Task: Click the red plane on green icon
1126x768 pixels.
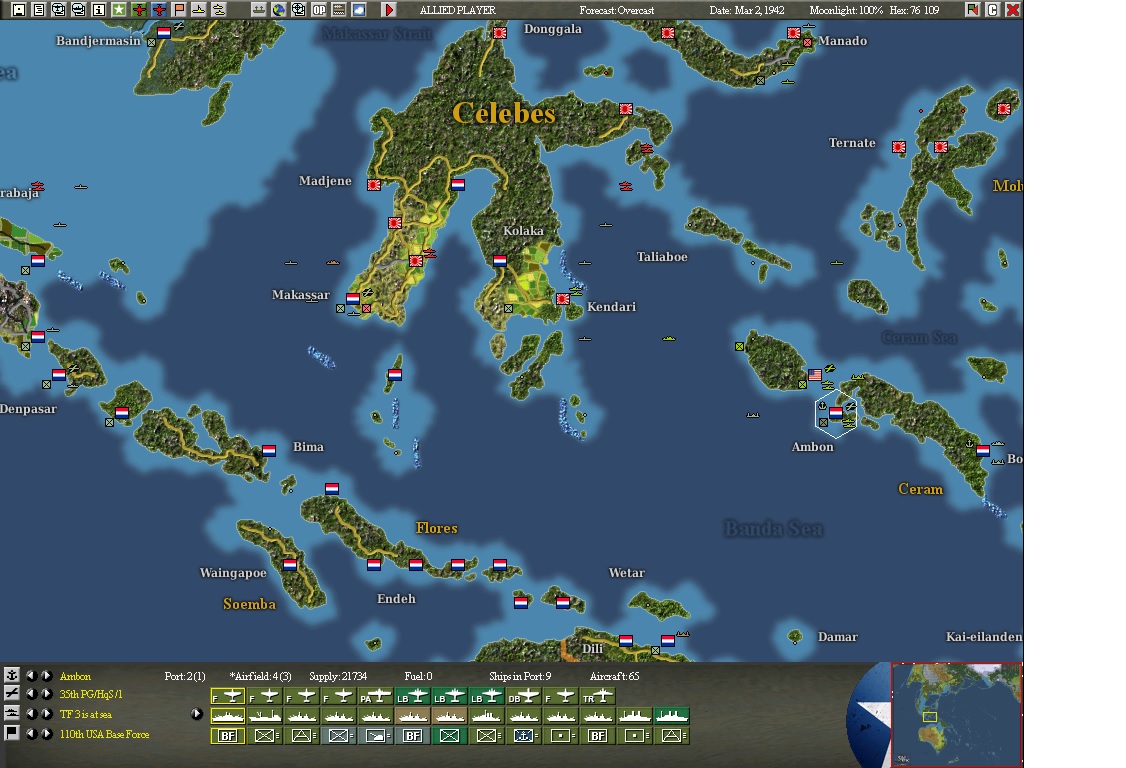Action: click(139, 10)
